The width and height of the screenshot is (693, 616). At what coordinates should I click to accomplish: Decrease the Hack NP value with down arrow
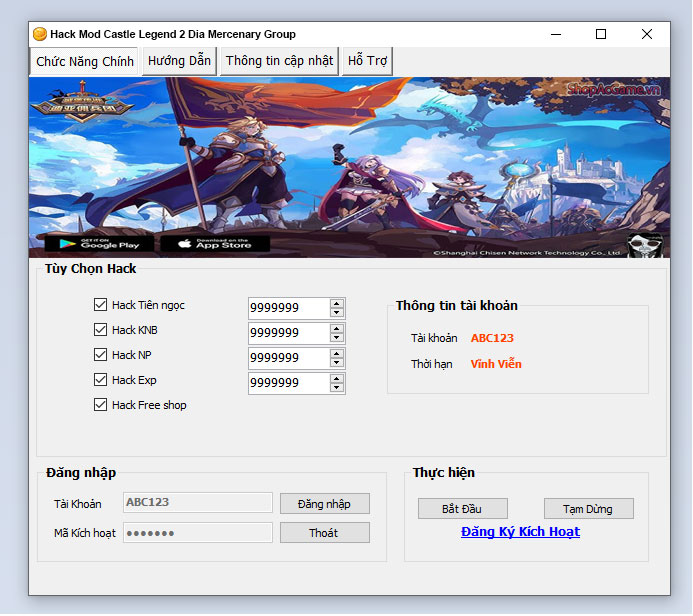tap(336, 362)
